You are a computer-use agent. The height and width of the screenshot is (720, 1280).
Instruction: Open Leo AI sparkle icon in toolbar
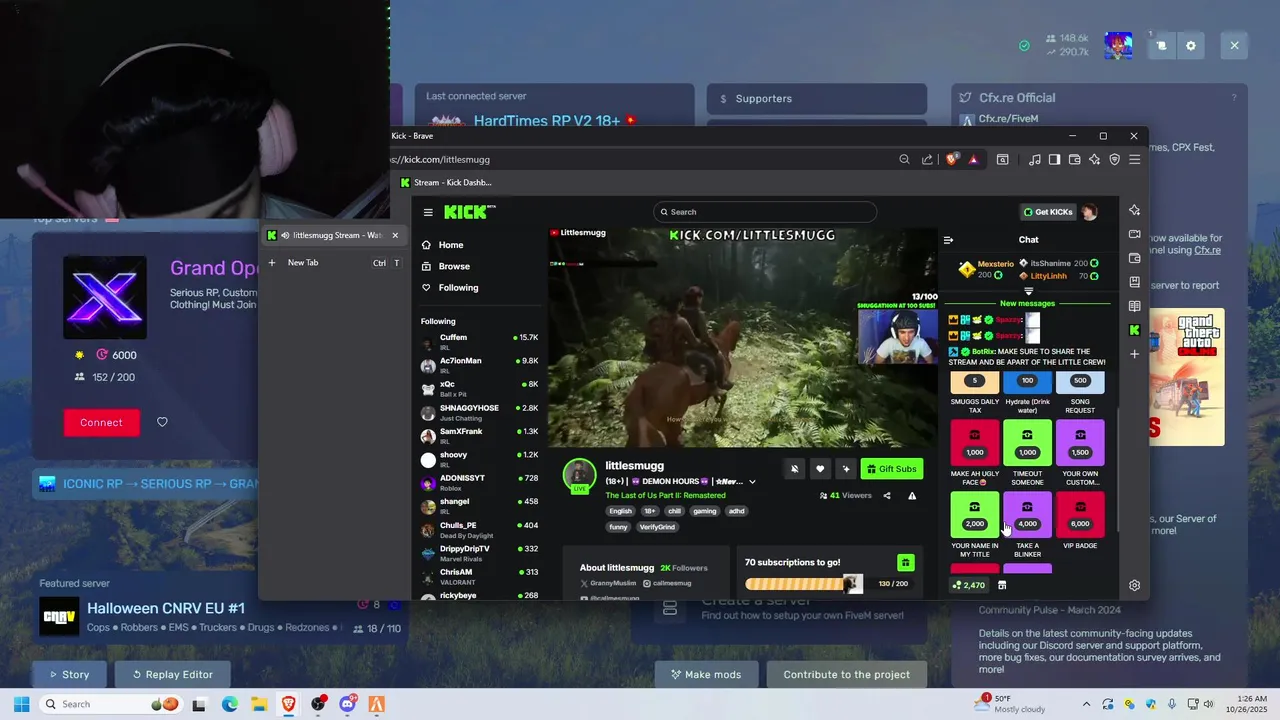(x=1095, y=159)
